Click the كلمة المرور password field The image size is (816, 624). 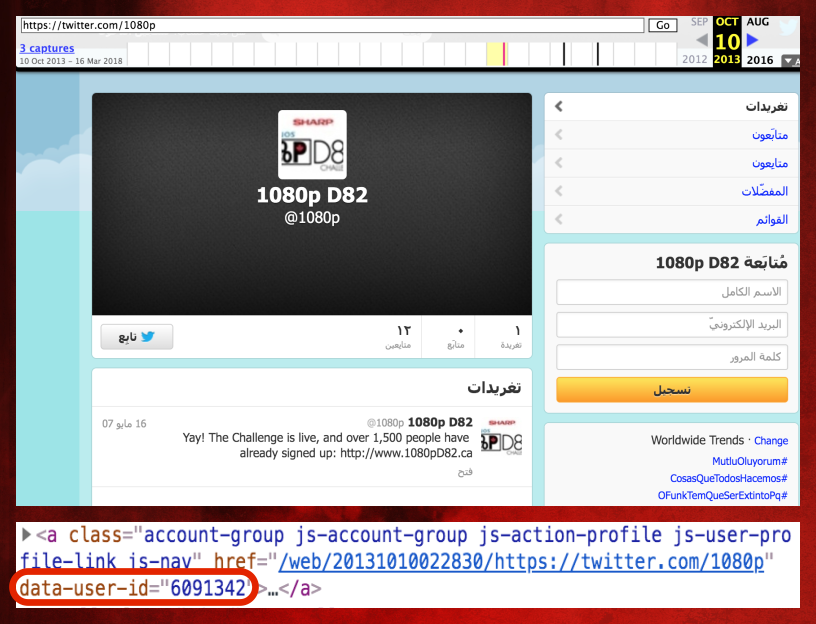coord(672,357)
